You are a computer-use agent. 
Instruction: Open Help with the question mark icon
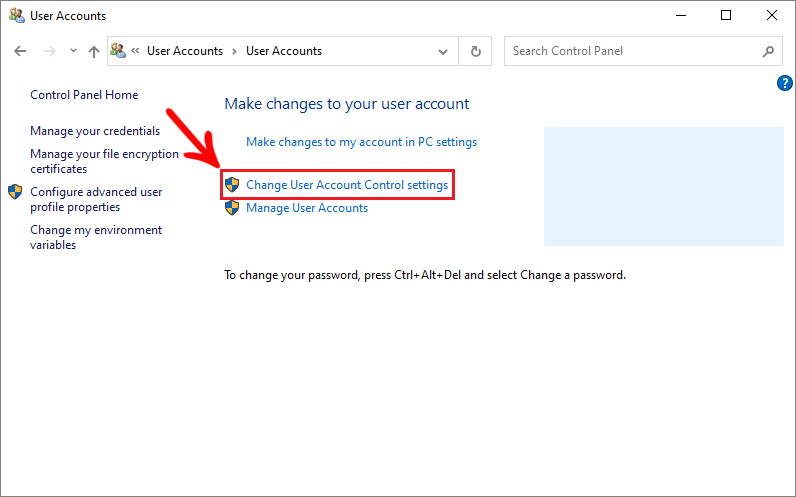[x=784, y=83]
